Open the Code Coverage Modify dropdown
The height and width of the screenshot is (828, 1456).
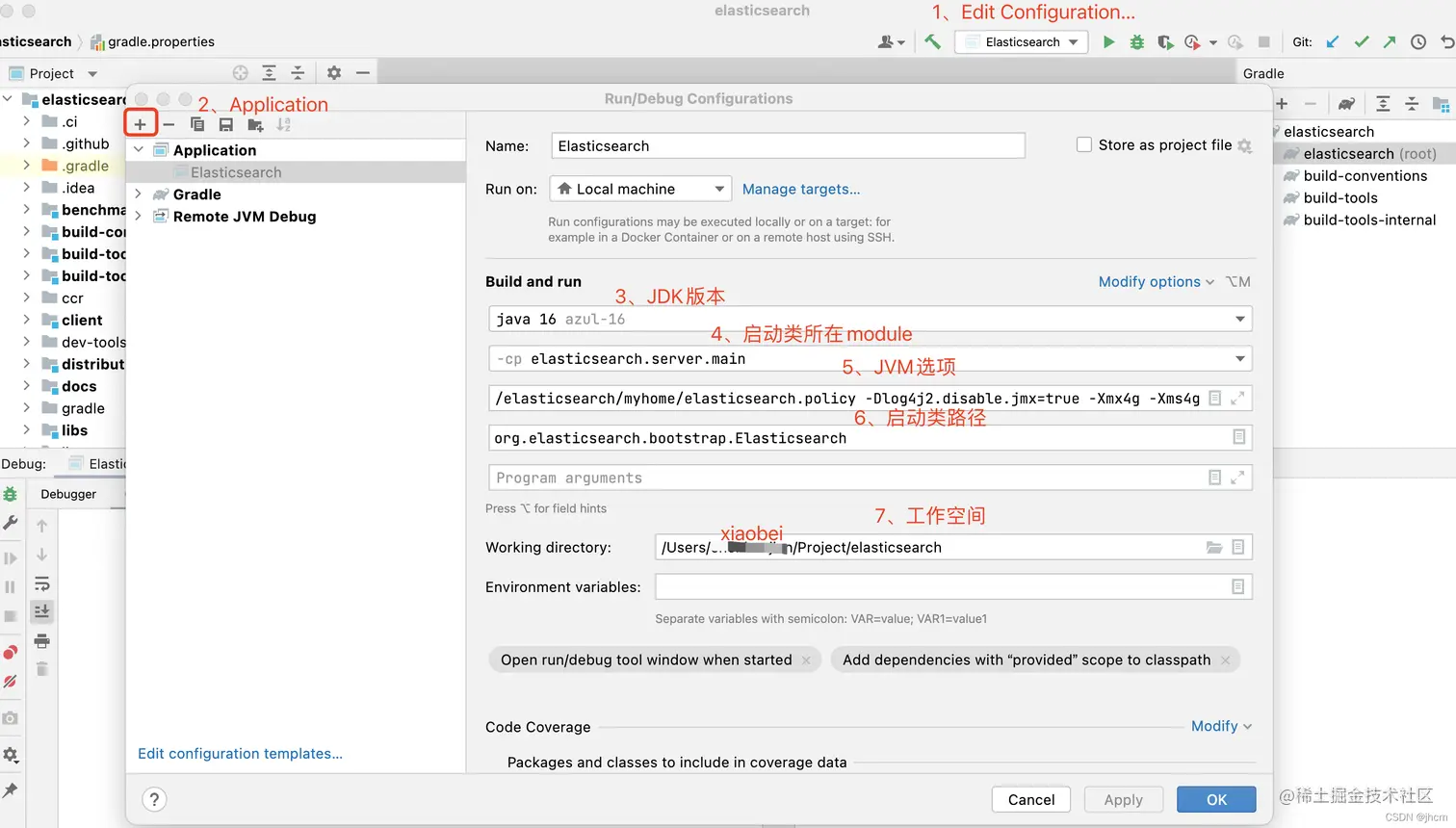(1222, 726)
